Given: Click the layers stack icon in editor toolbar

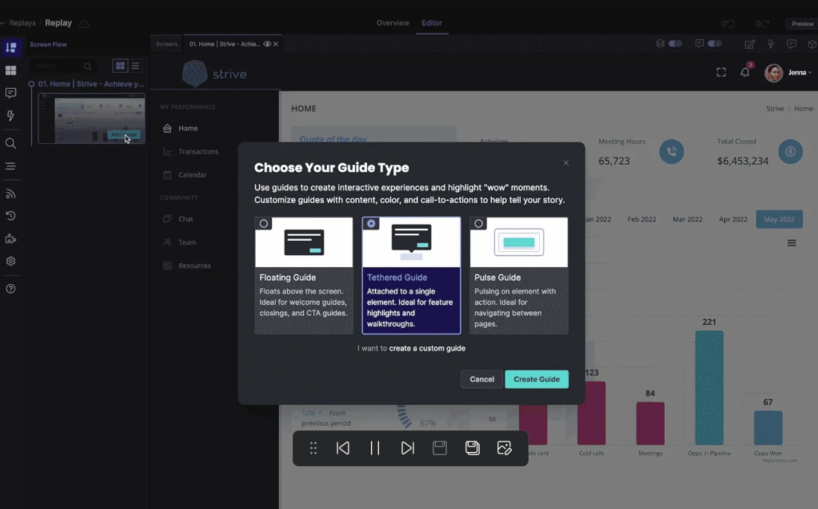Looking at the screenshot, I should (660, 44).
